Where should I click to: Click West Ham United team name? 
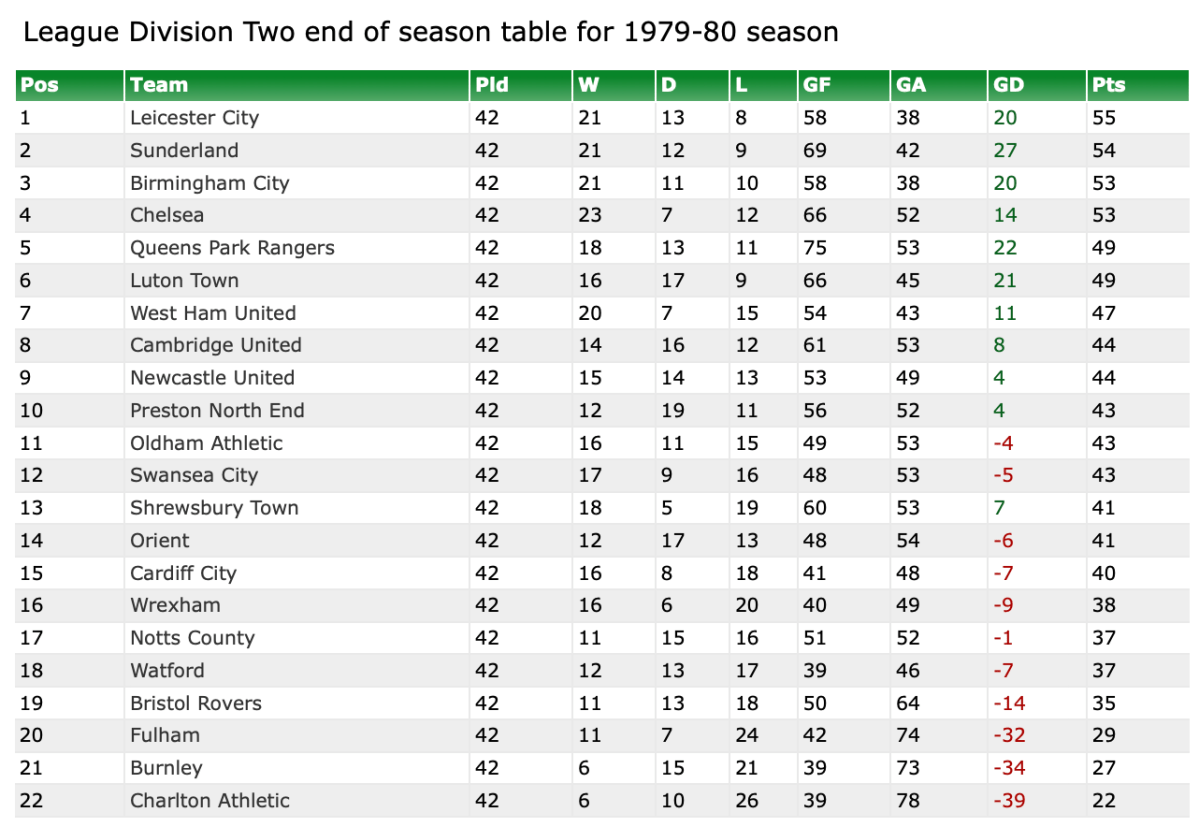coord(213,313)
